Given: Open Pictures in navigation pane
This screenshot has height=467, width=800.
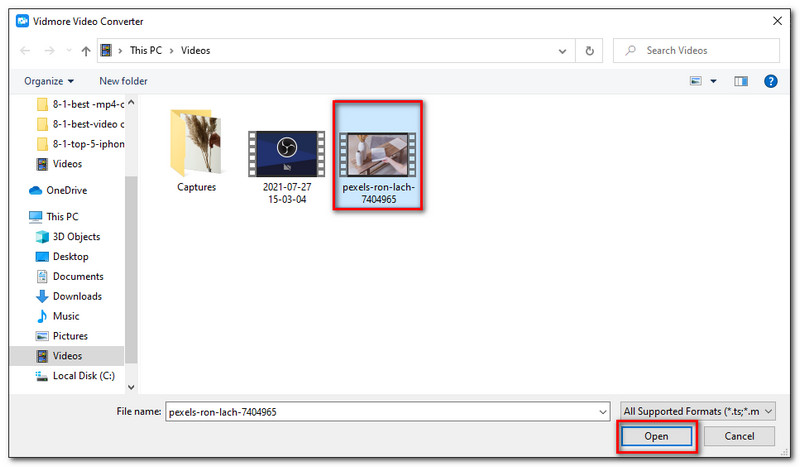Looking at the screenshot, I should coord(62,336).
